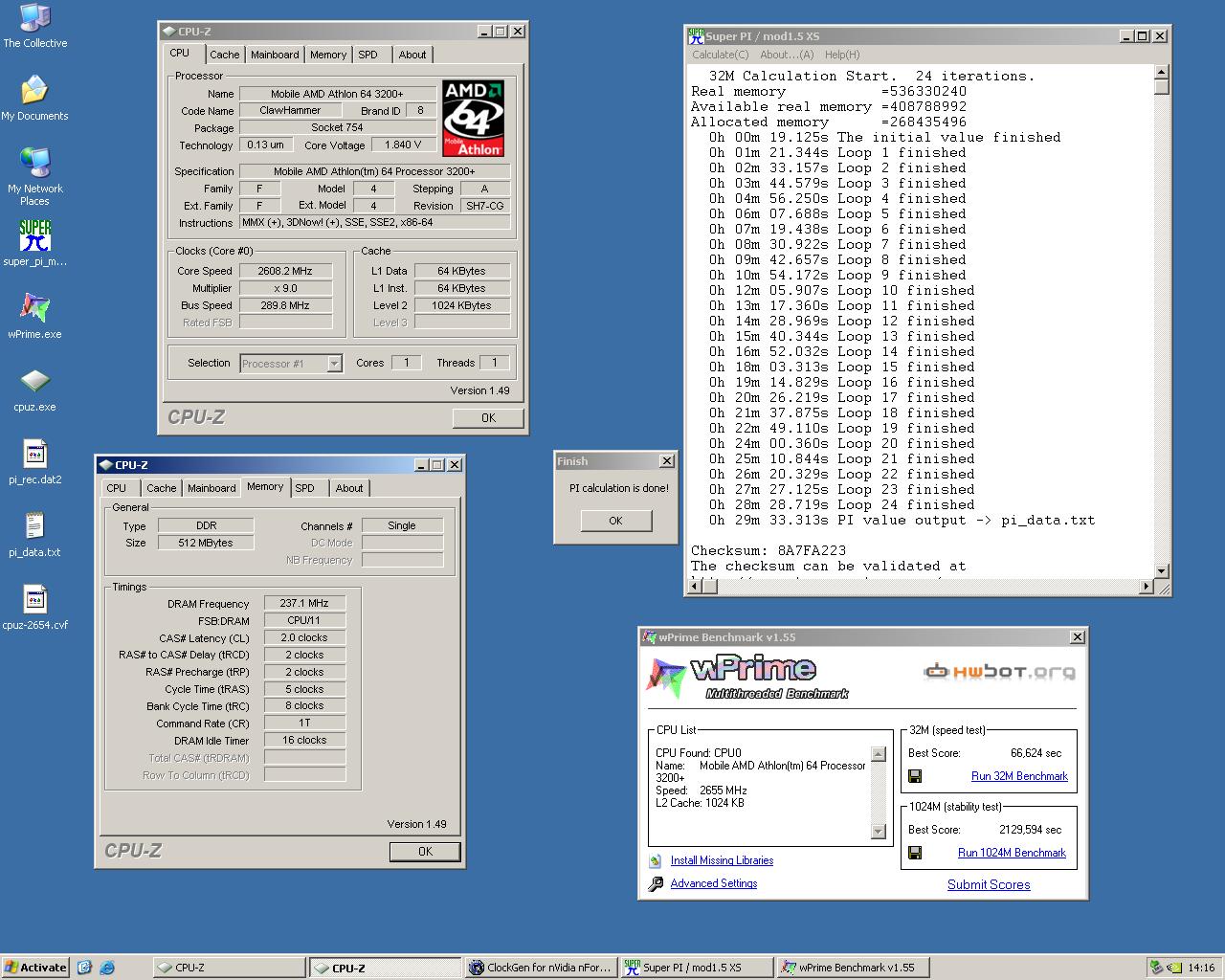
Task: Click Show Desktop quick launch icon
Action: 84,968
